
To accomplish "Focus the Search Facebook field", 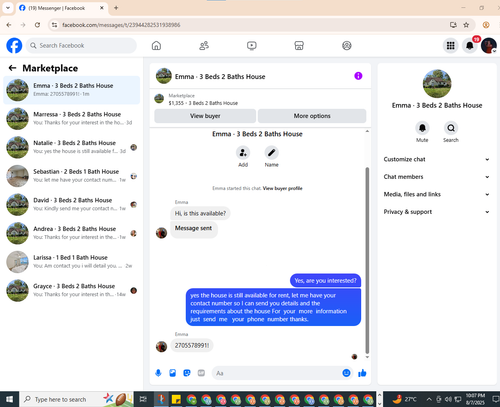I will [x=81, y=45].
